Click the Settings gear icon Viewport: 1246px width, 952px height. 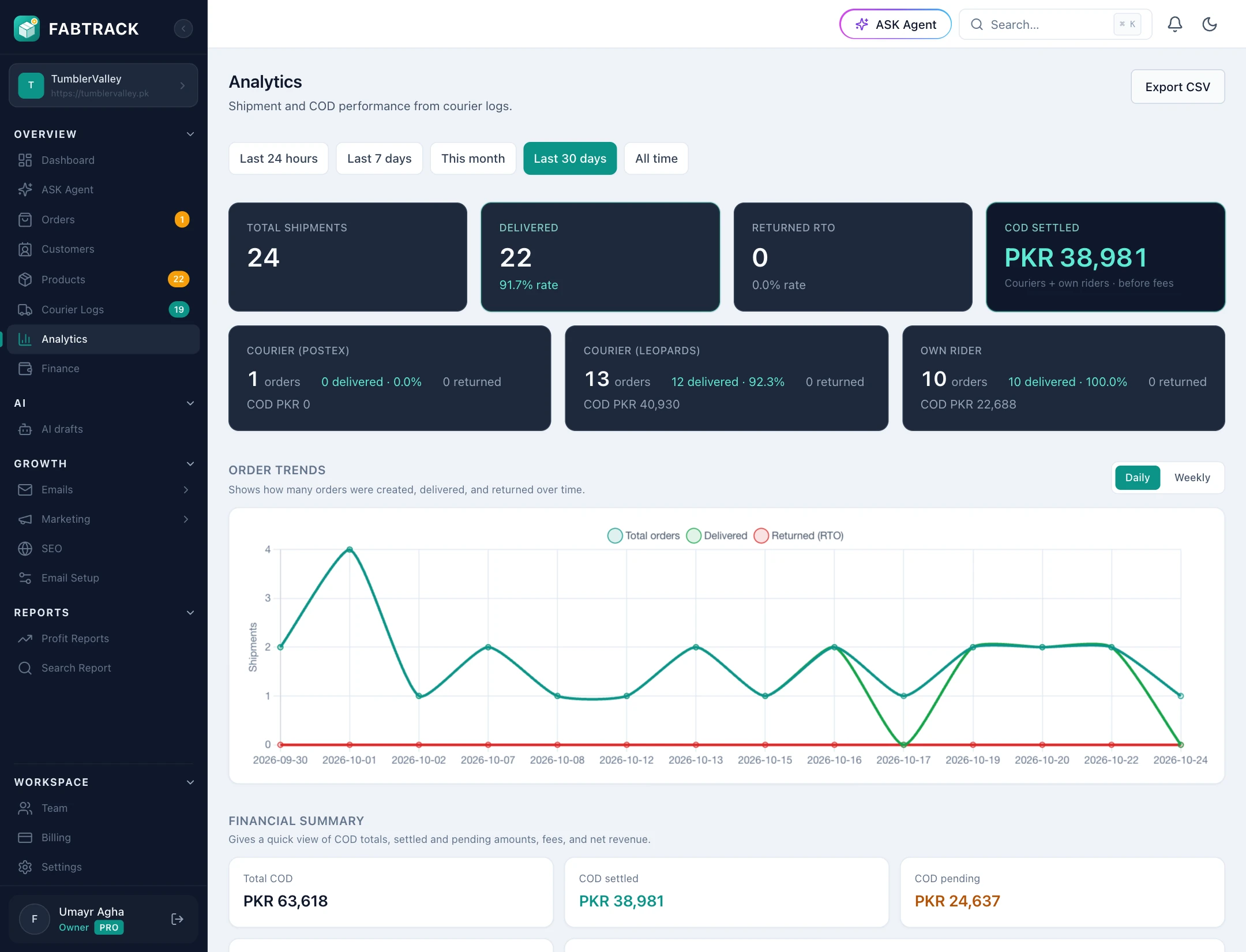25,867
